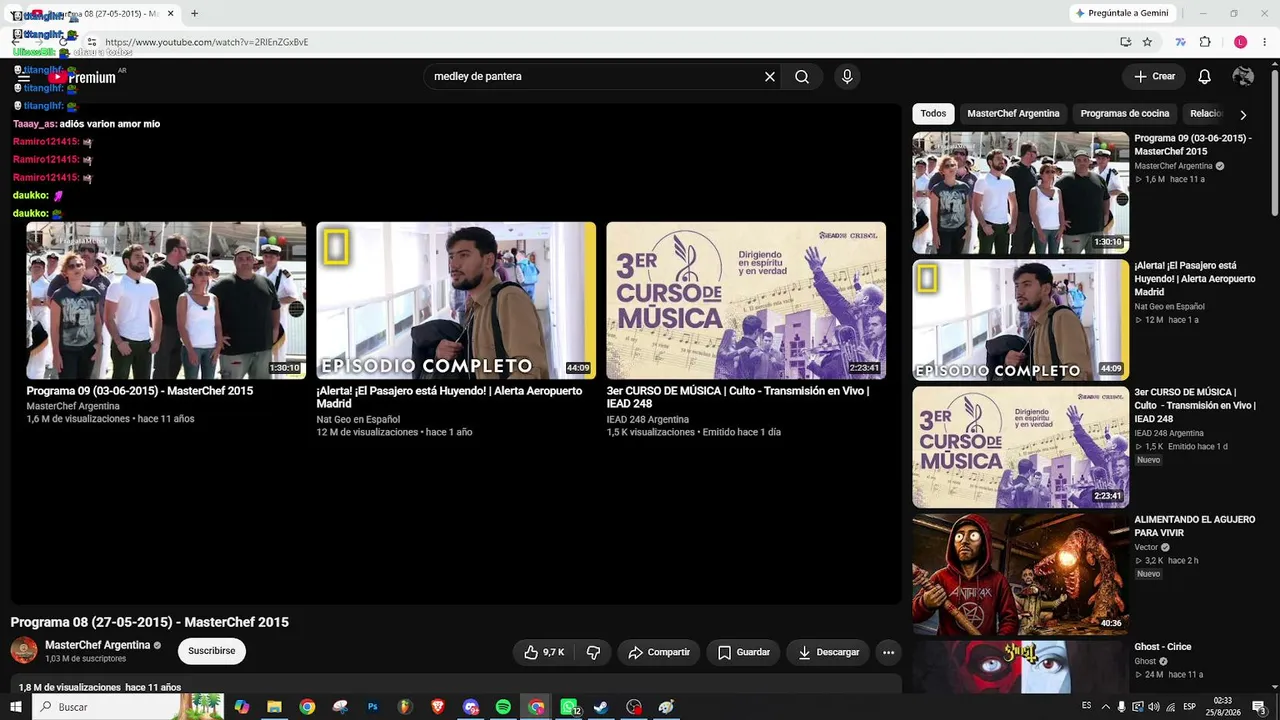Open File Explorer from the taskbar
1280x720 pixels.
(274, 707)
